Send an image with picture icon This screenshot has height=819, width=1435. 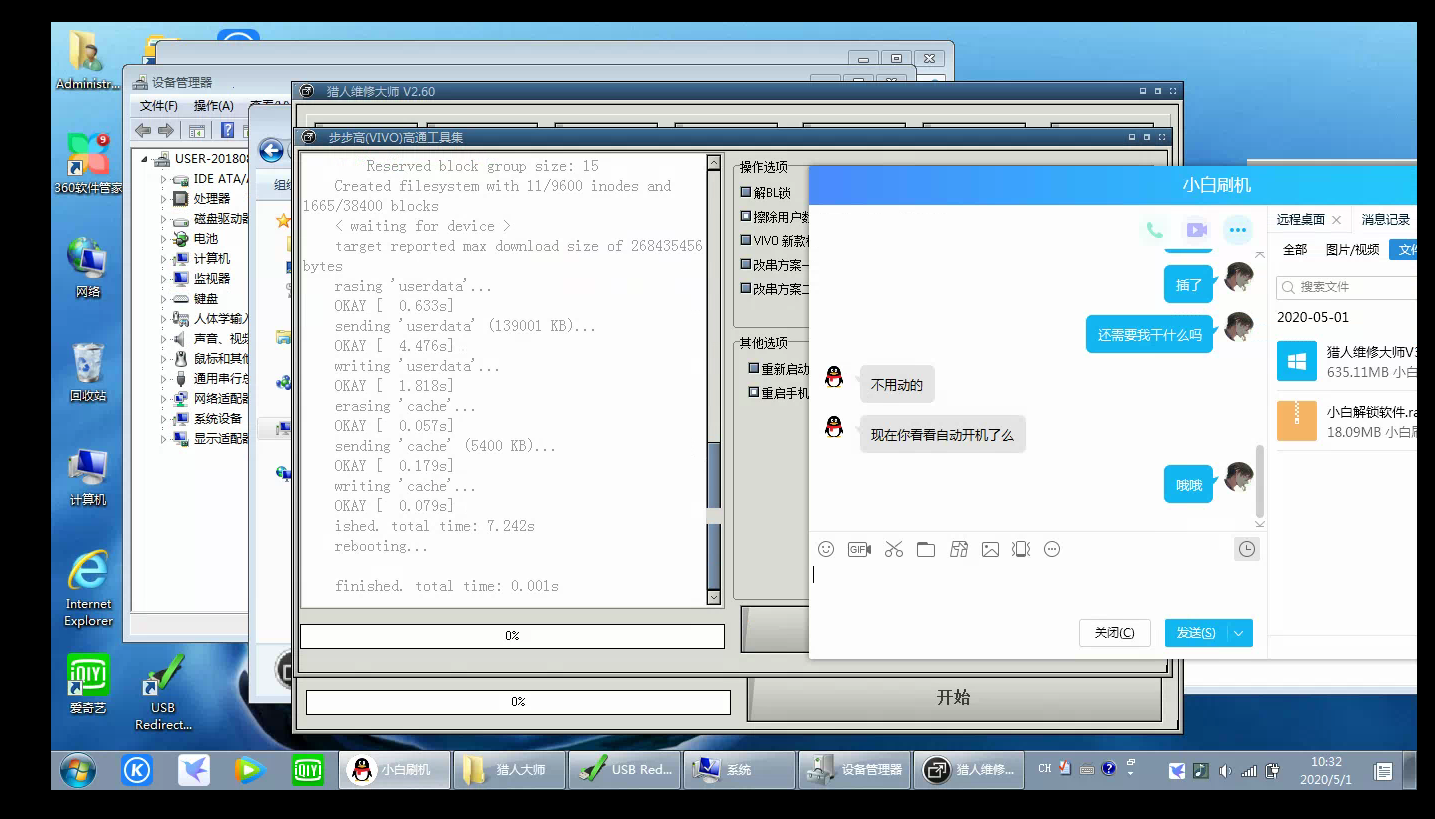coord(990,549)
